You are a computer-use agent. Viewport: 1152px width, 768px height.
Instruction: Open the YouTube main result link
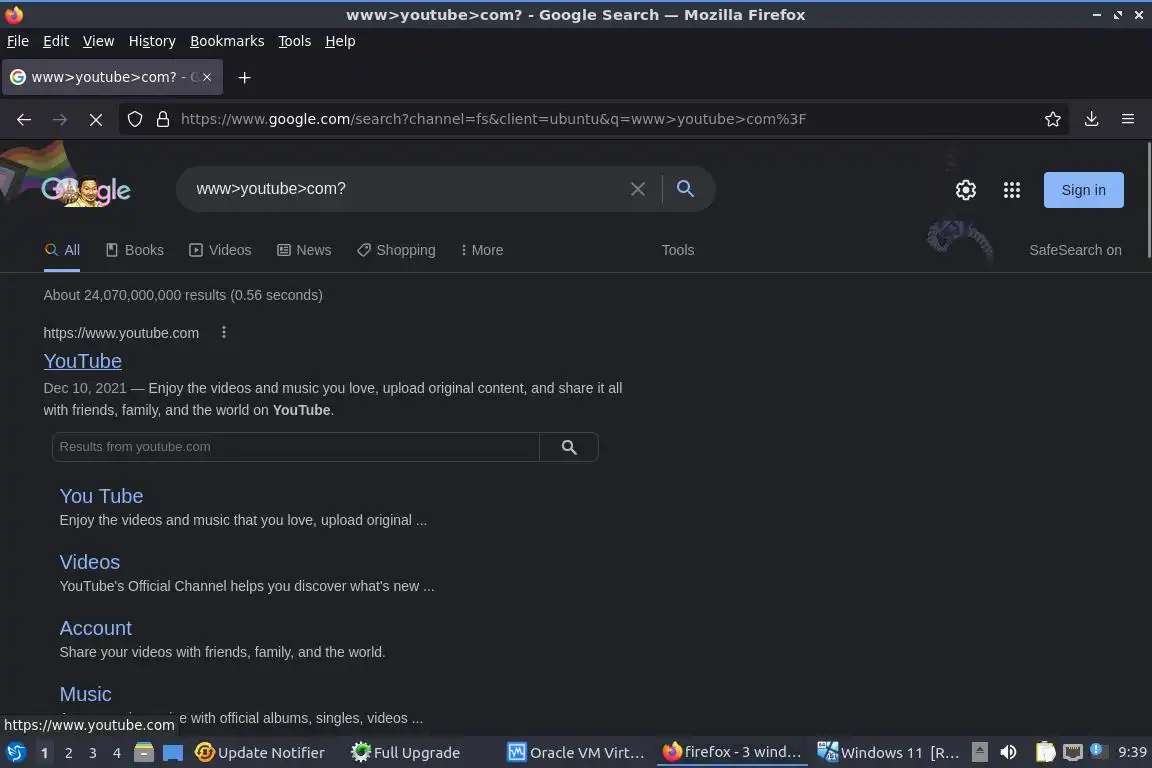[x=82, y=361]
